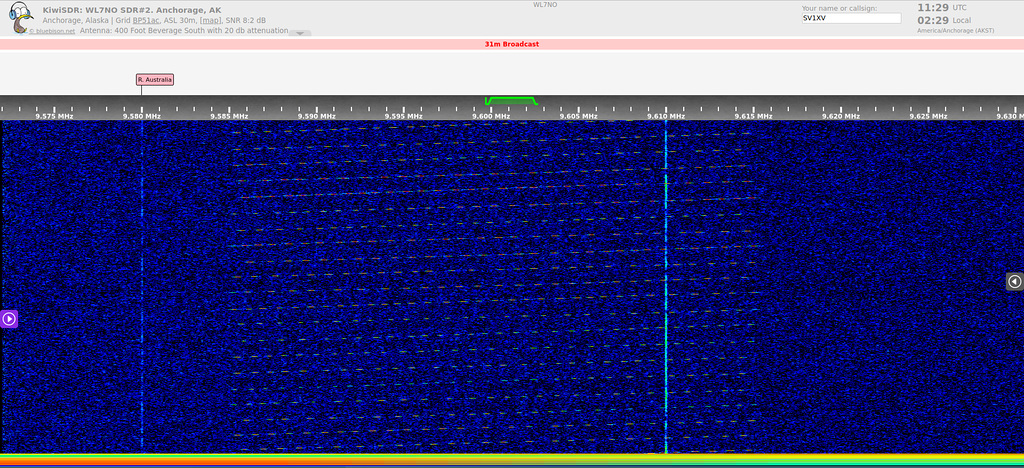Click the 02:29 Local time display
Image resolution: width=1024 pixels, height=468 pixels.
(x=933, y=20)
